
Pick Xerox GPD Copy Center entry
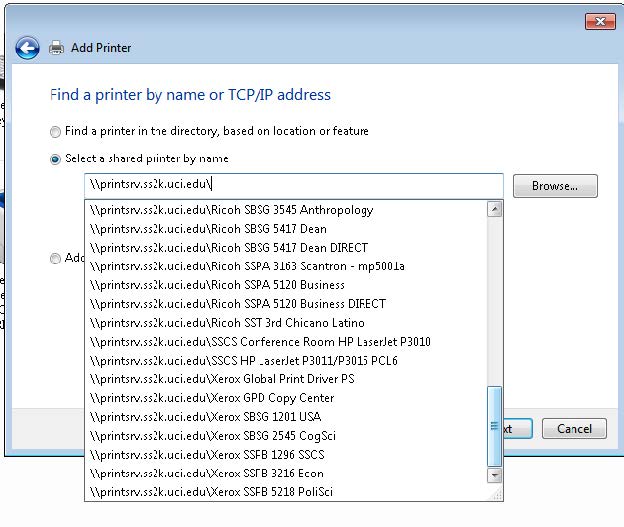click(212, 398)
